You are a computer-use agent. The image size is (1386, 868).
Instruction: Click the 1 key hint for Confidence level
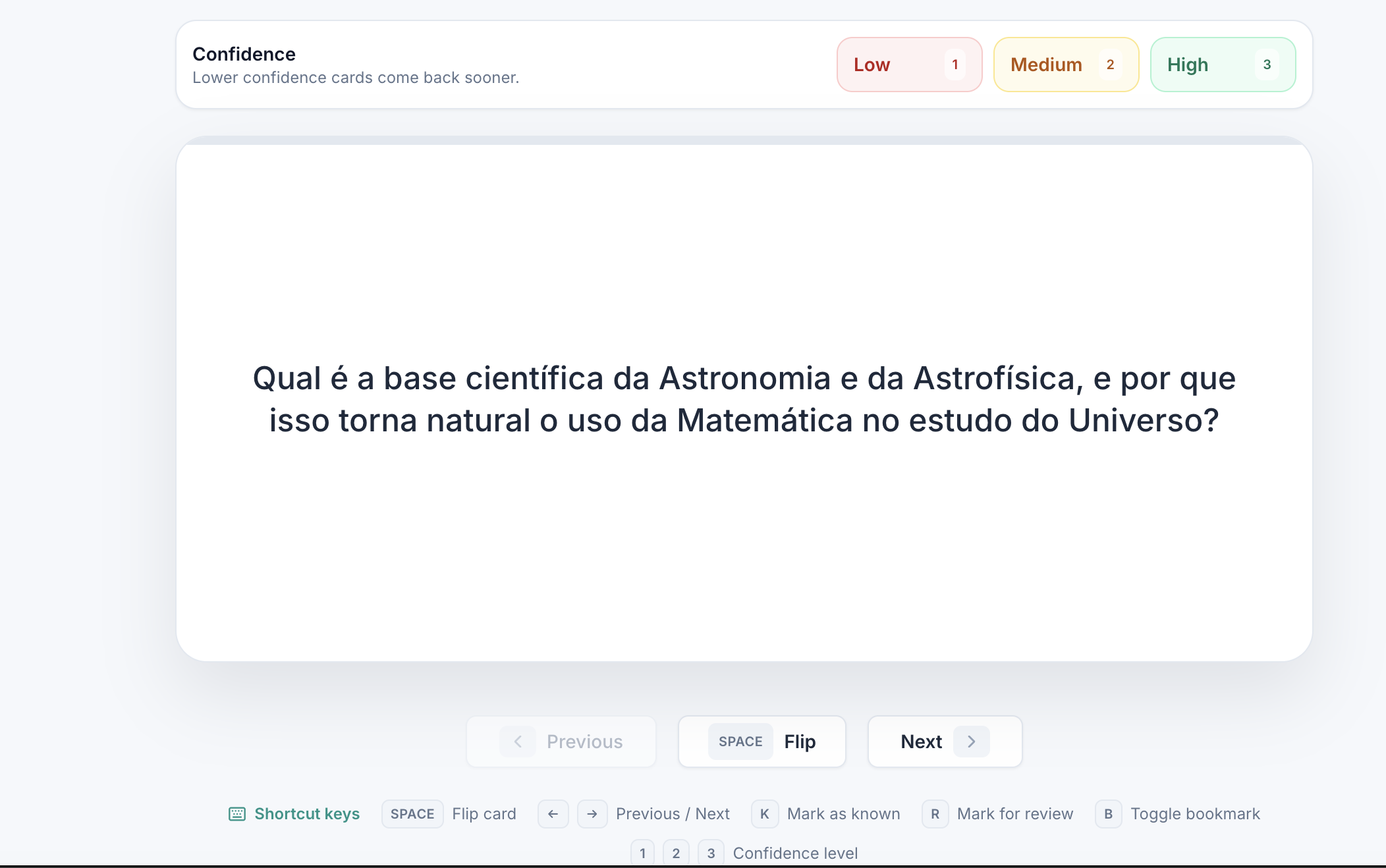643,853
